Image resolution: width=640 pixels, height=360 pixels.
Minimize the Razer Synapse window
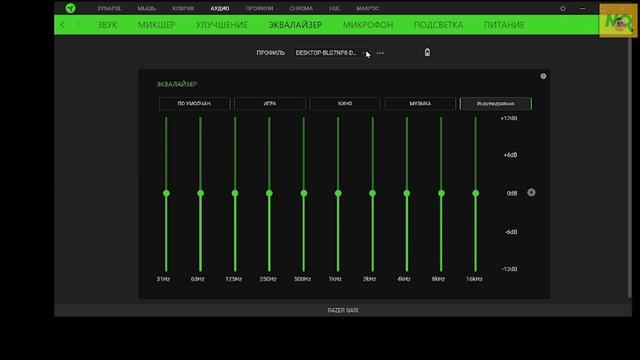tap(582, 8)
